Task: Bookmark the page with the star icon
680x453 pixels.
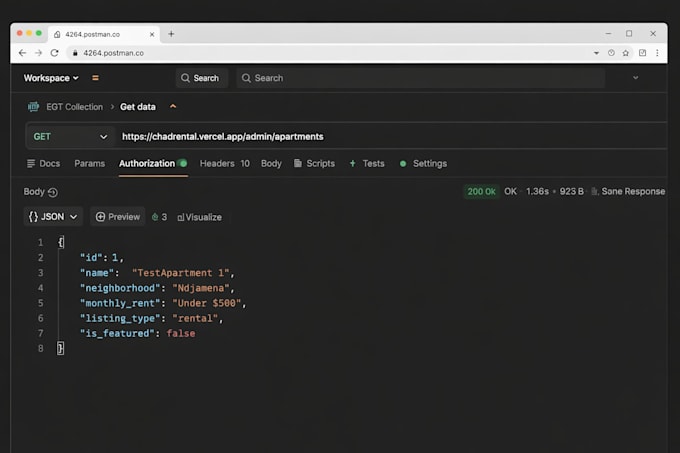Action: [x=626, y=53]
